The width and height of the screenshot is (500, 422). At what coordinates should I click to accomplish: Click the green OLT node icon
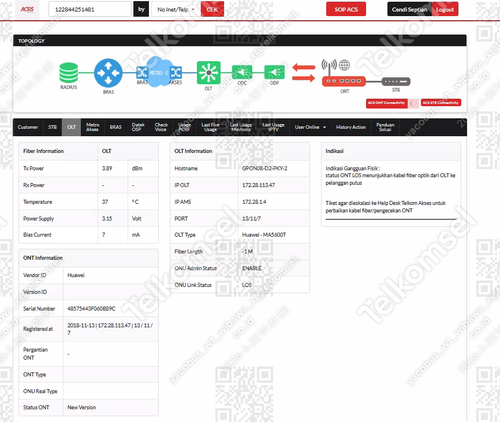point(209,72)
